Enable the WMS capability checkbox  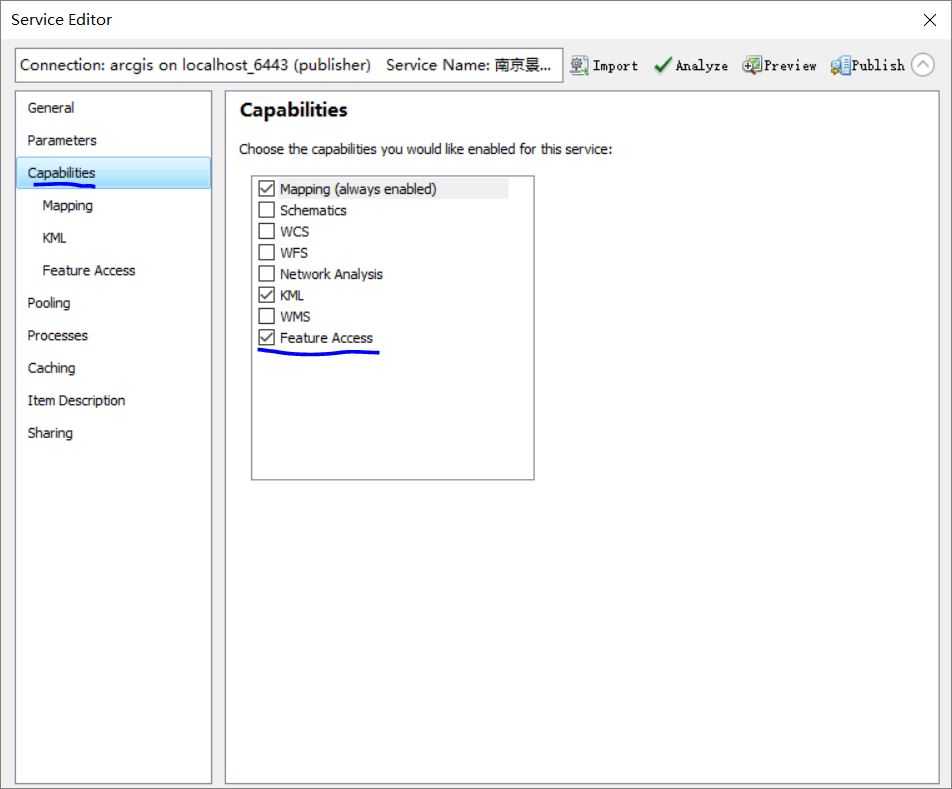(x=267, y=316)
